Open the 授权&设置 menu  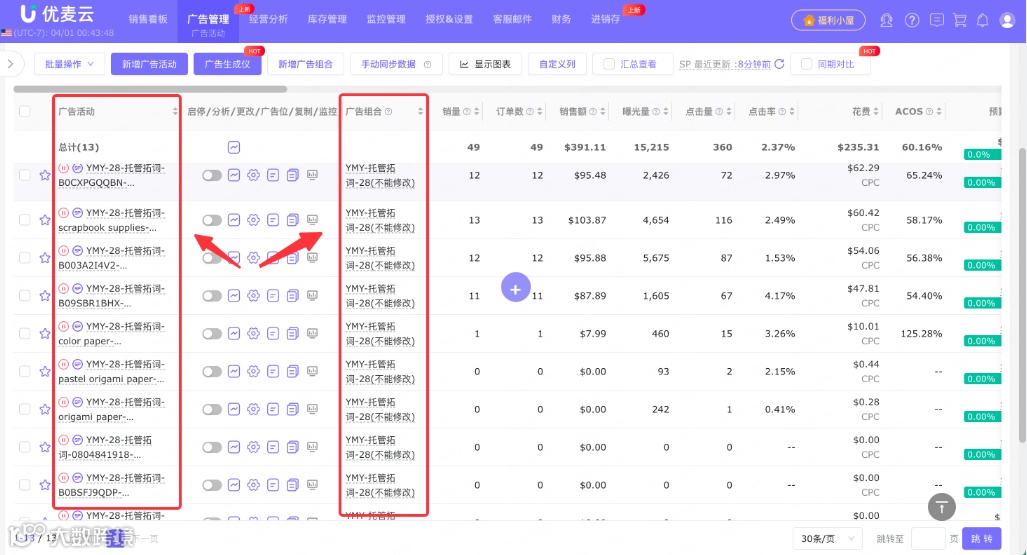coord(449,20)
